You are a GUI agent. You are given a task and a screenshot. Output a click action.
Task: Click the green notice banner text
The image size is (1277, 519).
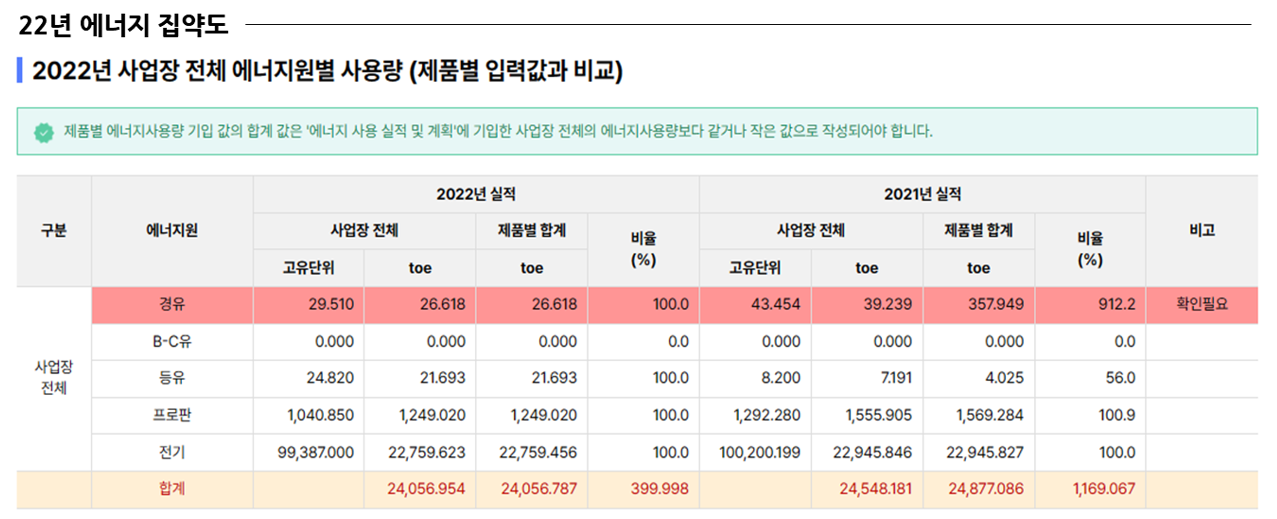(x=498, y=131)
